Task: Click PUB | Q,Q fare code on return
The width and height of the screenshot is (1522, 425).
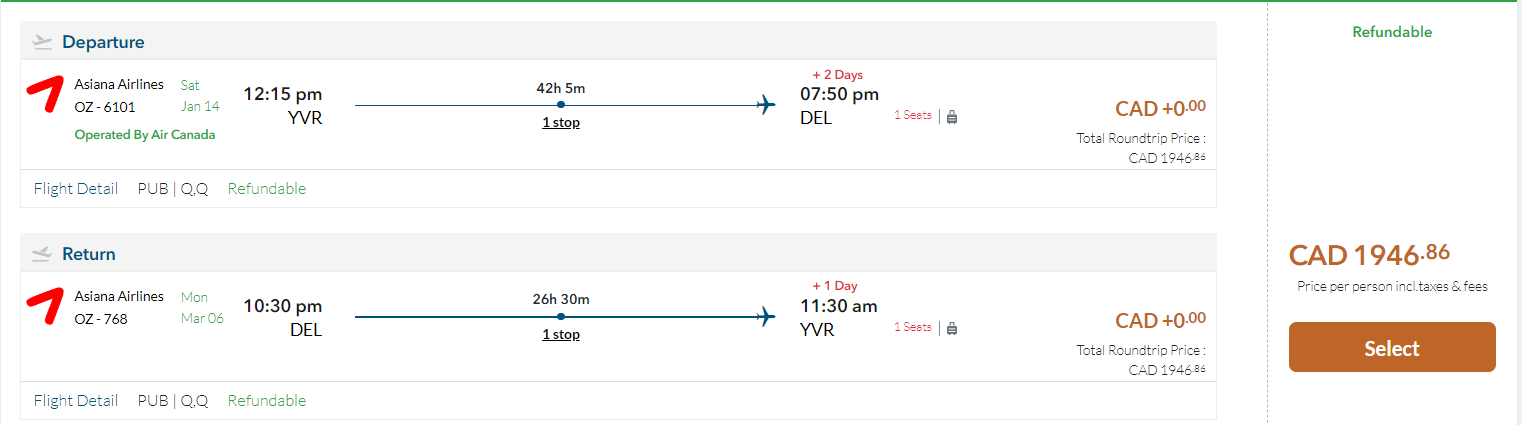Action: 173,401
